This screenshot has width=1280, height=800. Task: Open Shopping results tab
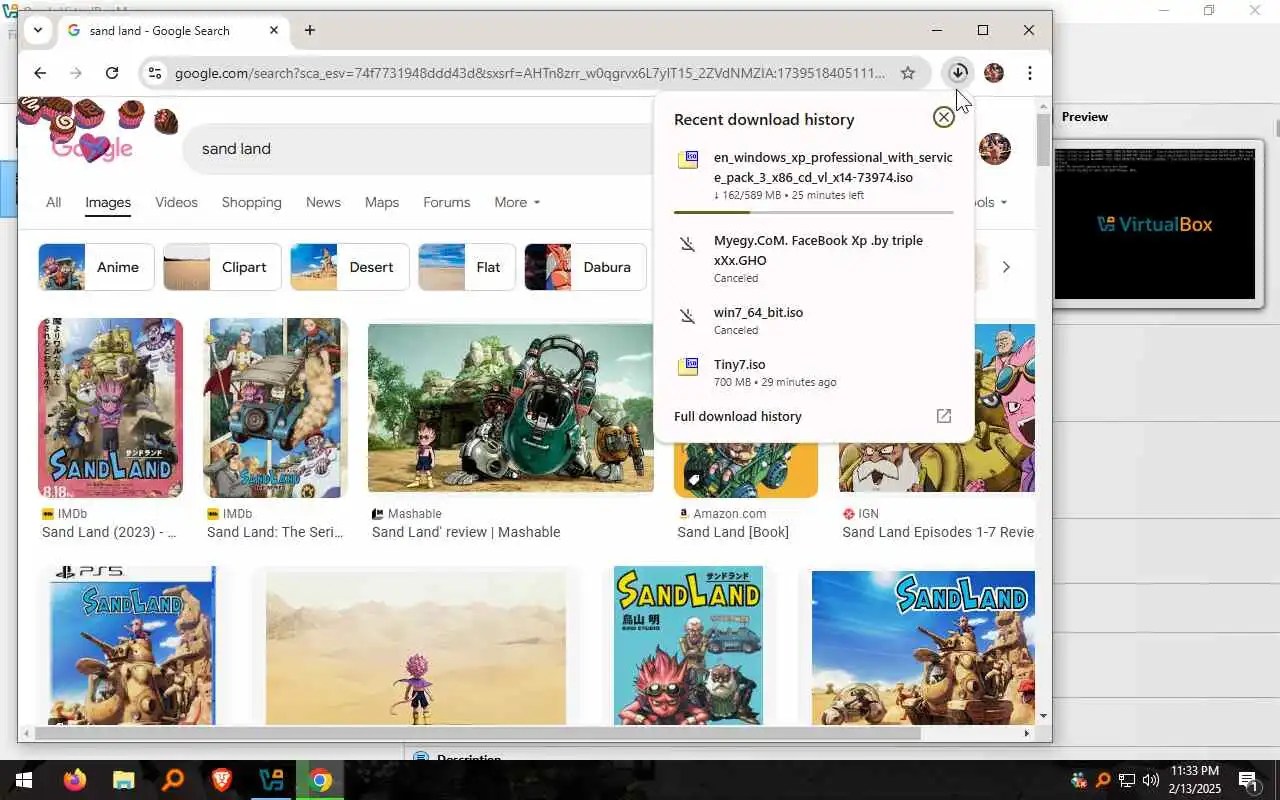point(251,202)
